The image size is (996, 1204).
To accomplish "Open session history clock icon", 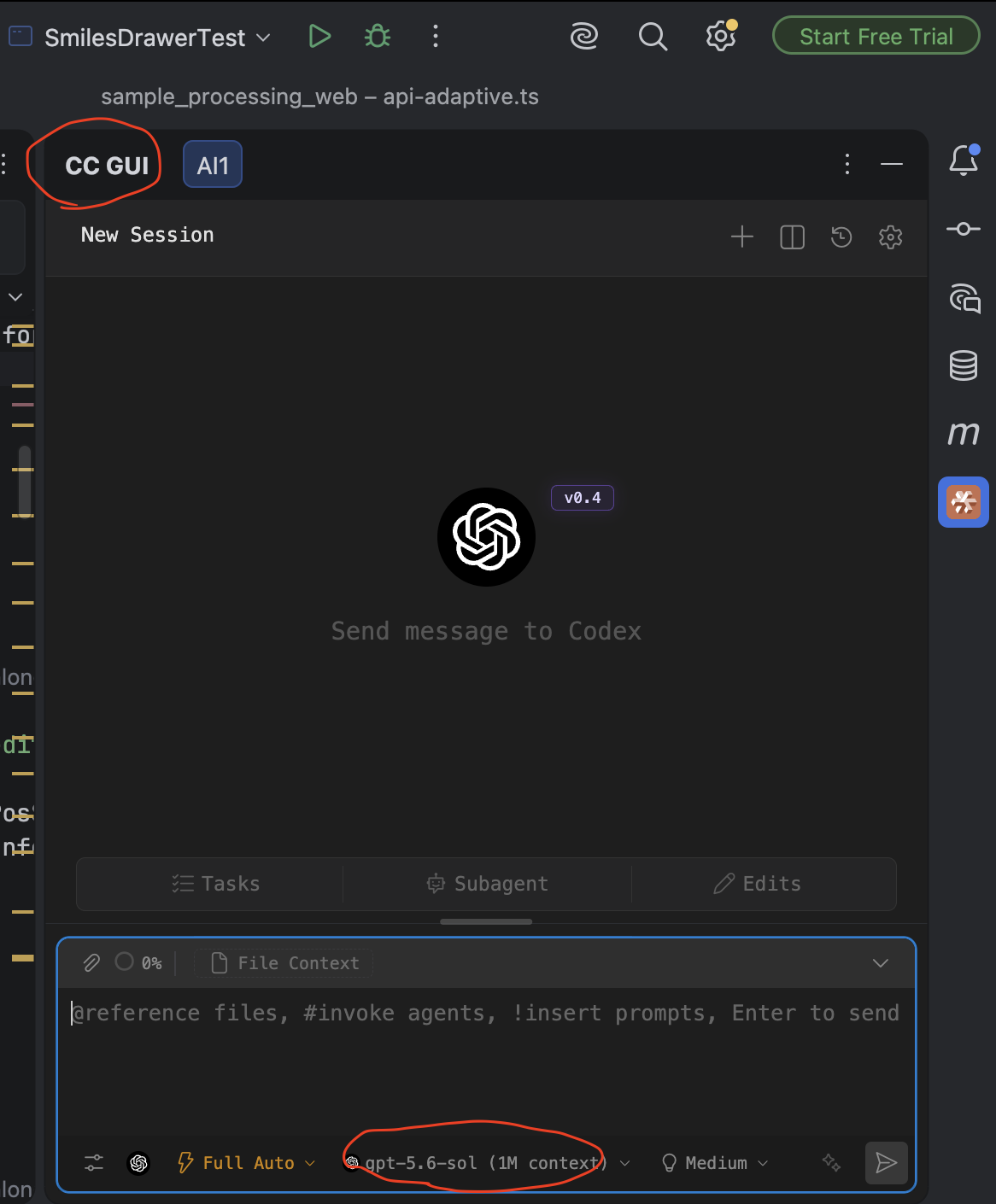I will pyautogui.click(x=841, y=237).
